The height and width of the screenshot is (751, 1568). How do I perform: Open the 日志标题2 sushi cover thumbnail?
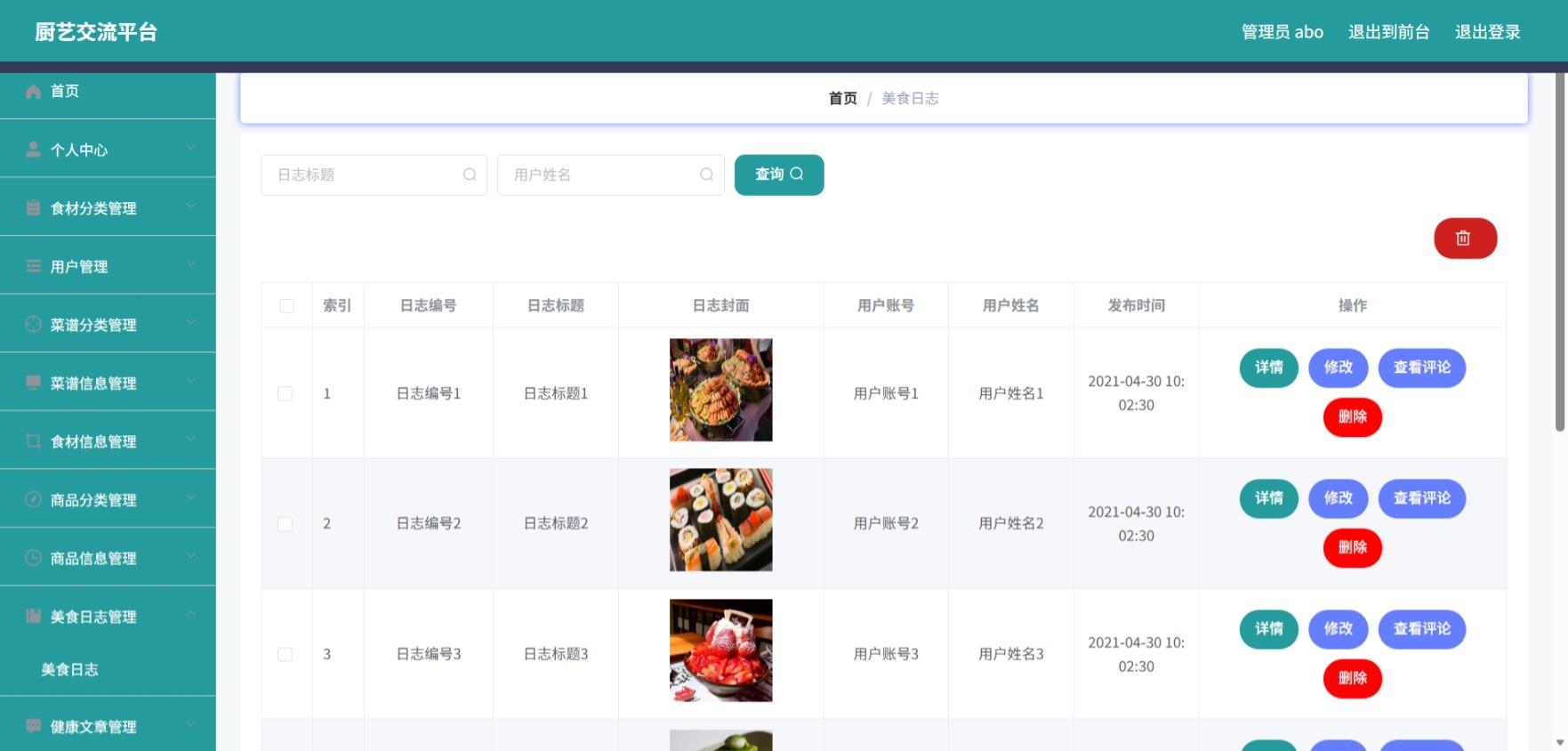click(x=720, y=520)
